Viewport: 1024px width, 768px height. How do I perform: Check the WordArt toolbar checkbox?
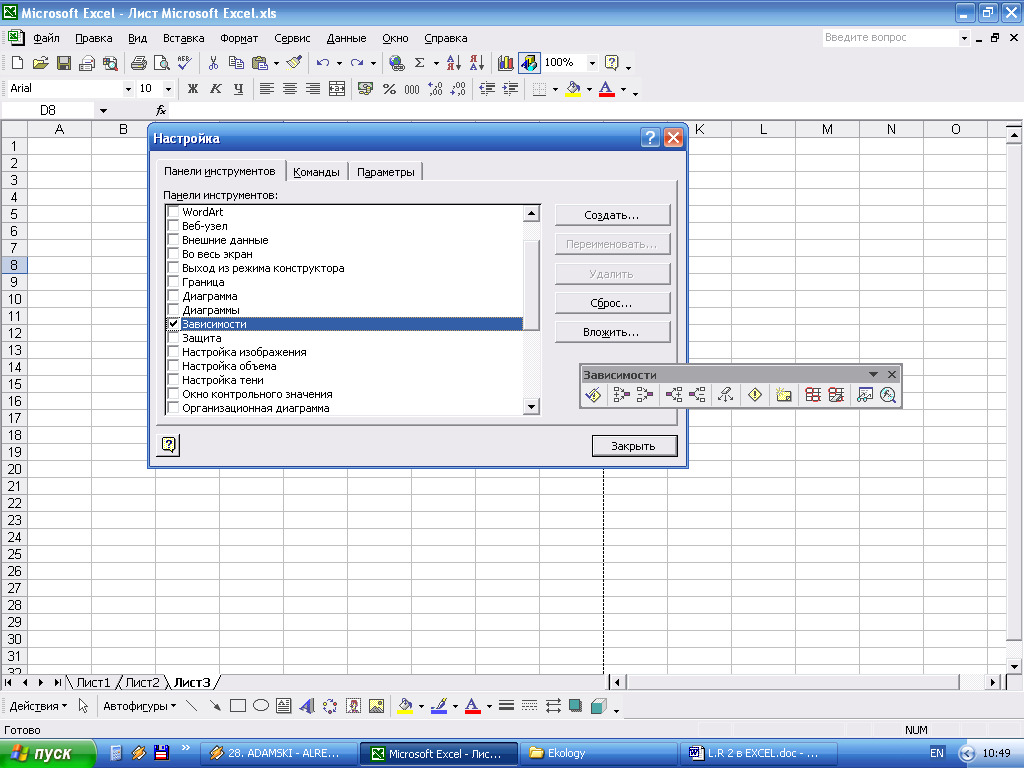pos(173,212)
